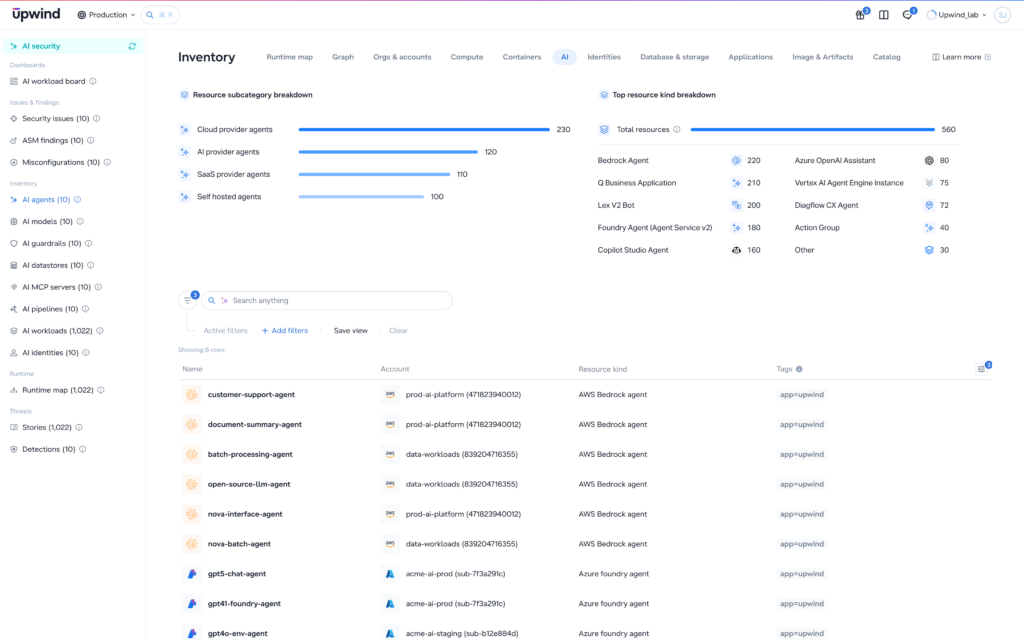Click the AI identities person icon

click(x=14, y=353)
